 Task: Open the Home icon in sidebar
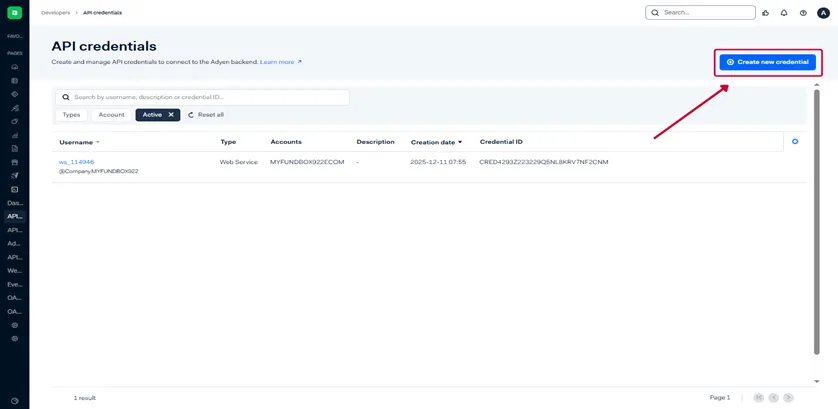[14, 67]
